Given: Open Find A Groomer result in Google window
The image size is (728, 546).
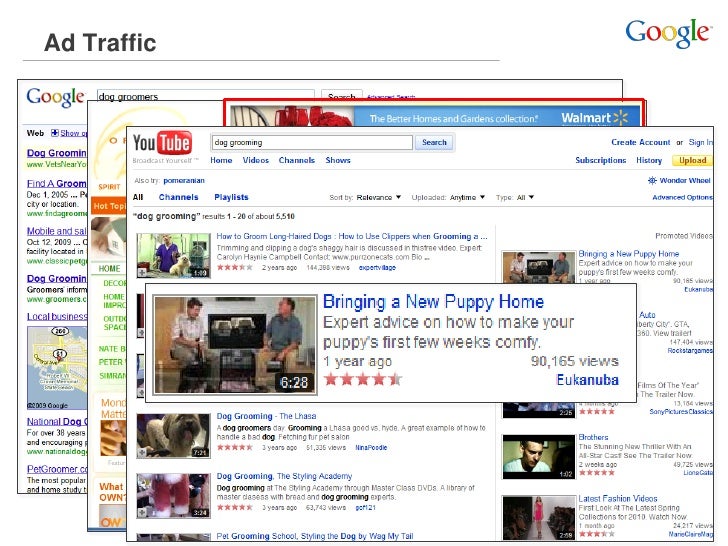Looking at the screenshot, I should coord(56,183).
